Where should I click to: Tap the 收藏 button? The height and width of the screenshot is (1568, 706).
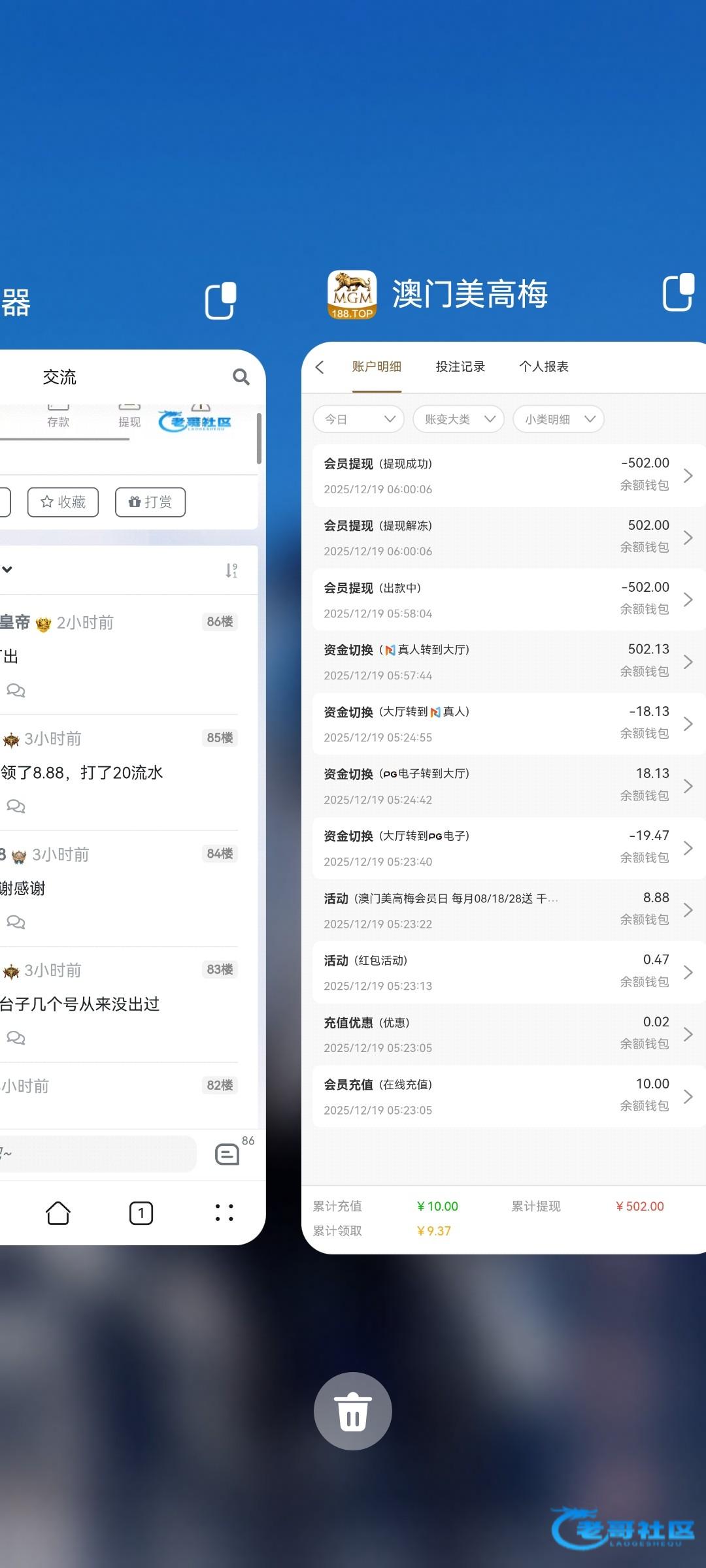click(x=63, y=502)
